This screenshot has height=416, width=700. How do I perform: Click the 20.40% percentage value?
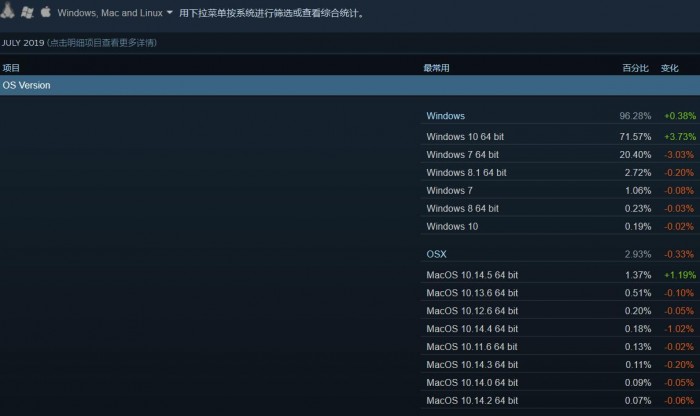click(x=635, y=154)
